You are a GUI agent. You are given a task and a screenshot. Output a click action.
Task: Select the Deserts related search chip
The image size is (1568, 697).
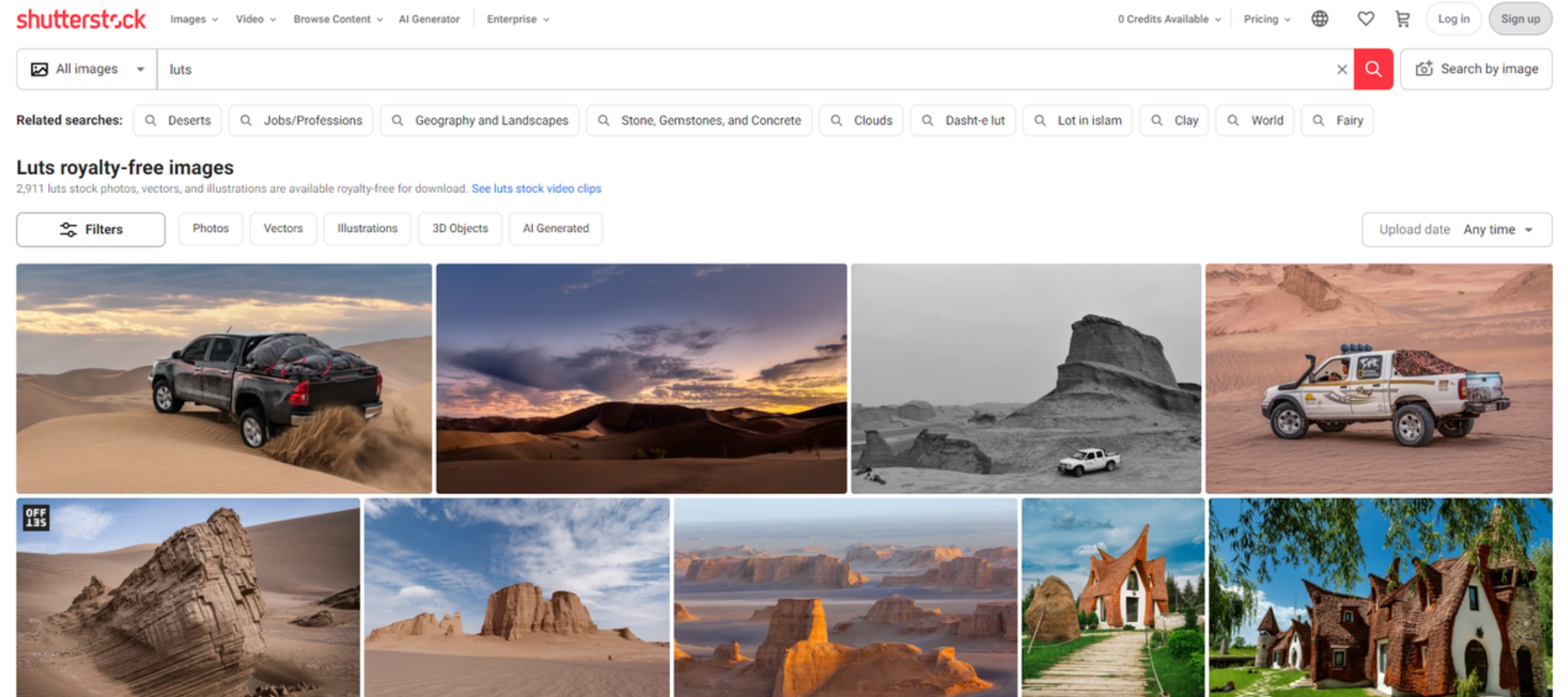coord(177,120)
